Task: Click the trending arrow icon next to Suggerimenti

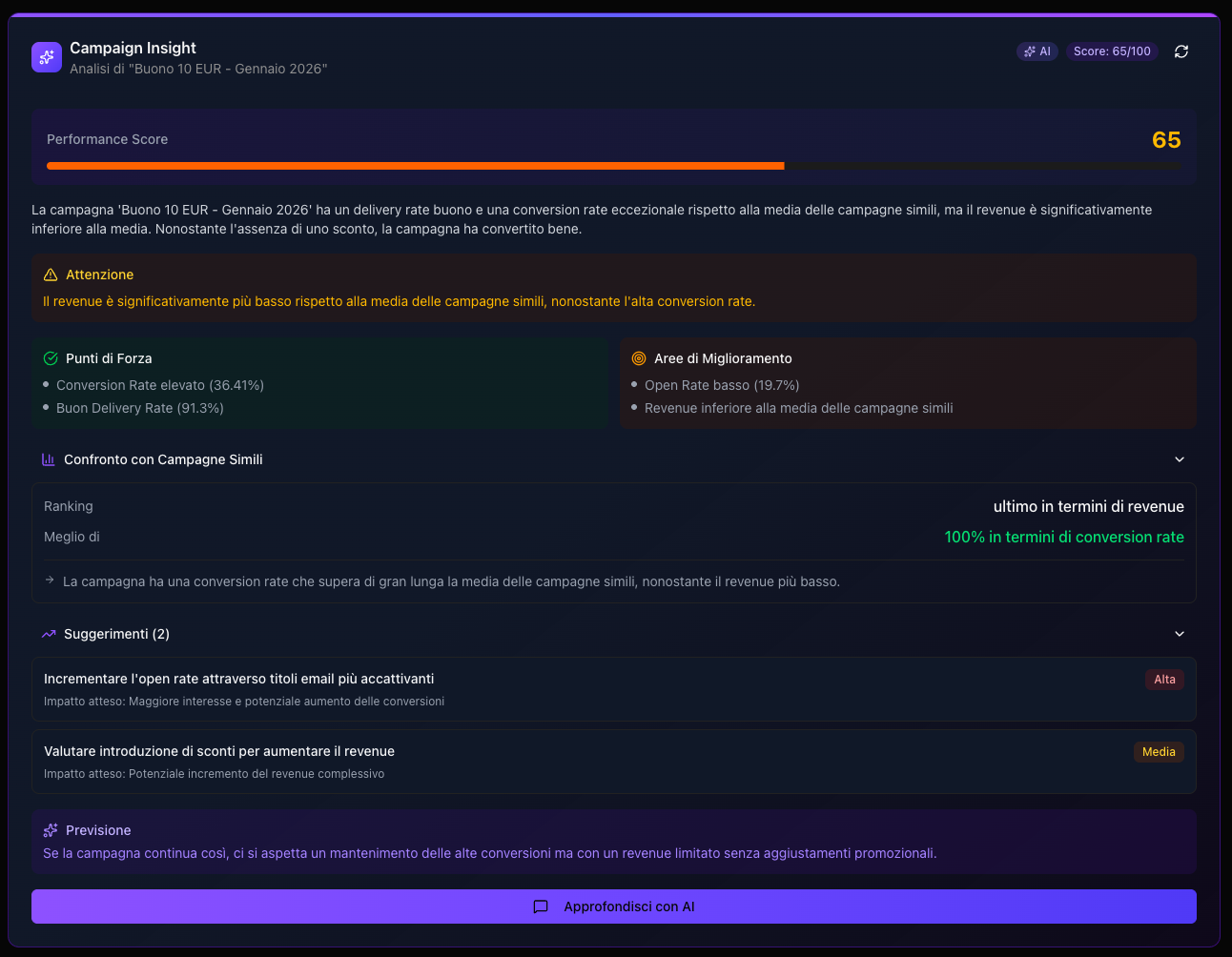Action: (49, 634)
